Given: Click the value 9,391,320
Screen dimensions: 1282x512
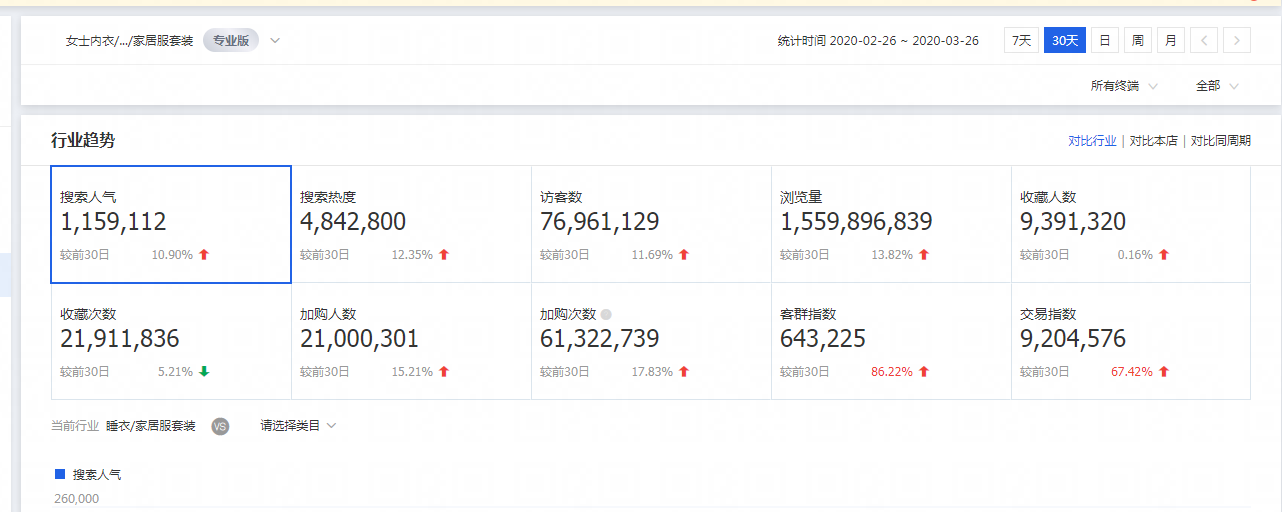Looking at the screenshot, I should [x=1073, y=222].
